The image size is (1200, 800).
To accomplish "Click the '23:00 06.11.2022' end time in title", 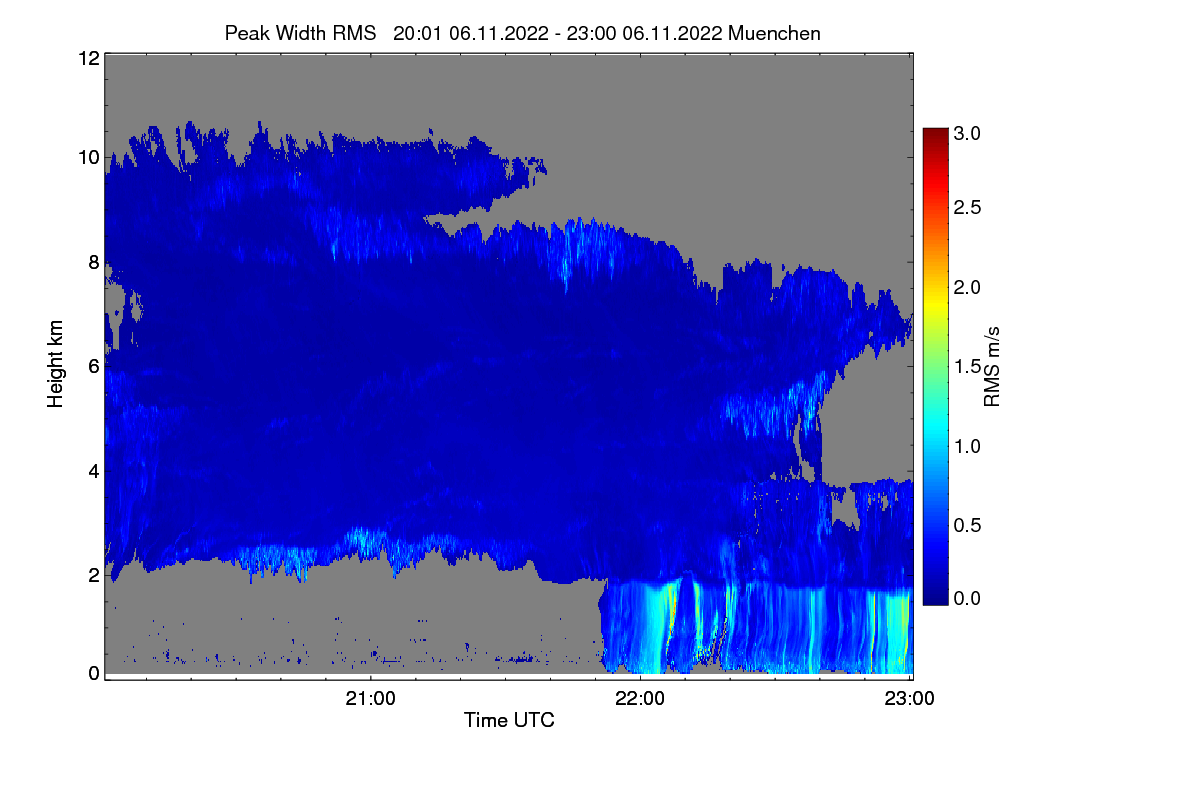I will click(645, 33).
